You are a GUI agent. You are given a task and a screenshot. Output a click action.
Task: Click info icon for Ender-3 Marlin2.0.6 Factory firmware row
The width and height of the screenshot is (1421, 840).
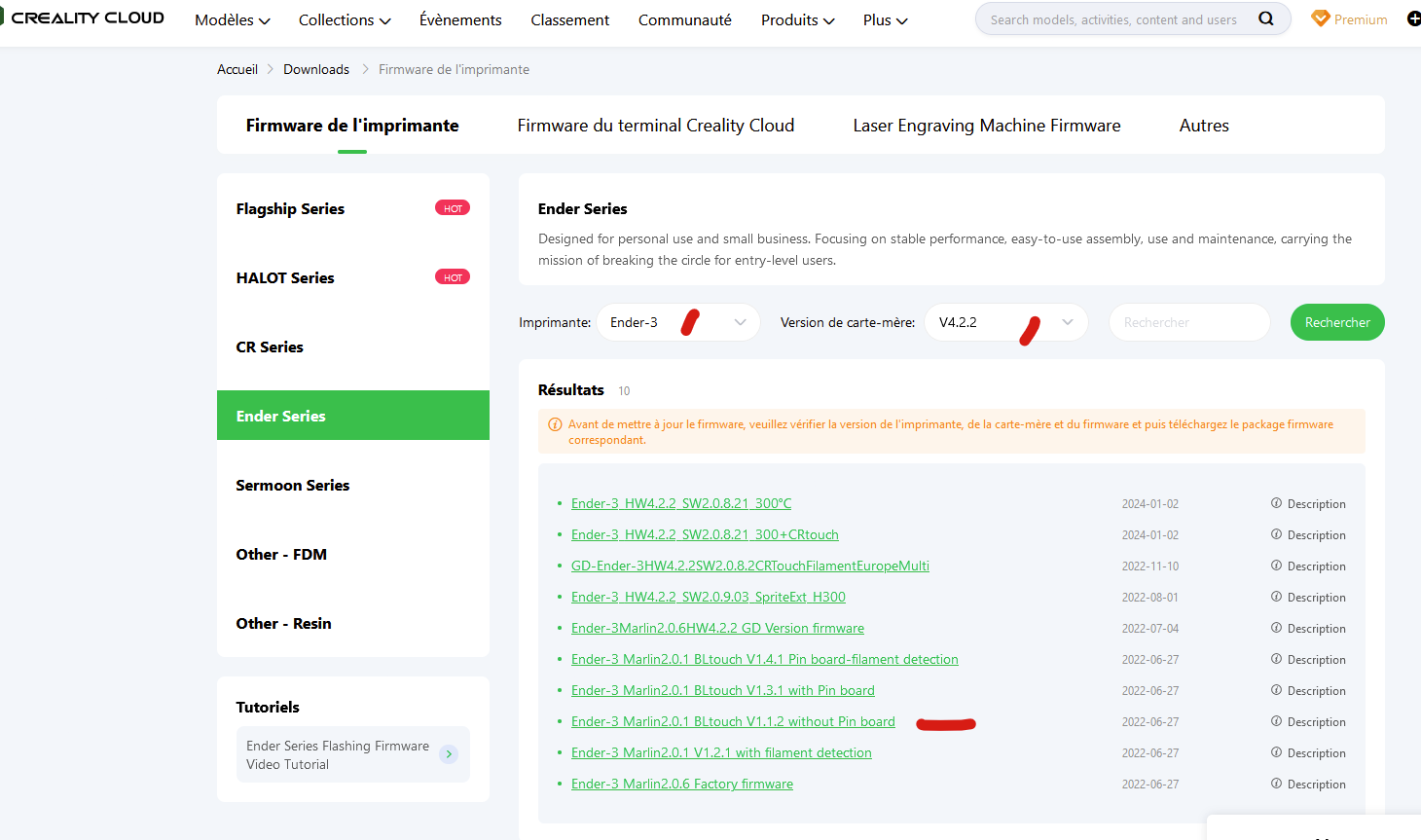1276,784
